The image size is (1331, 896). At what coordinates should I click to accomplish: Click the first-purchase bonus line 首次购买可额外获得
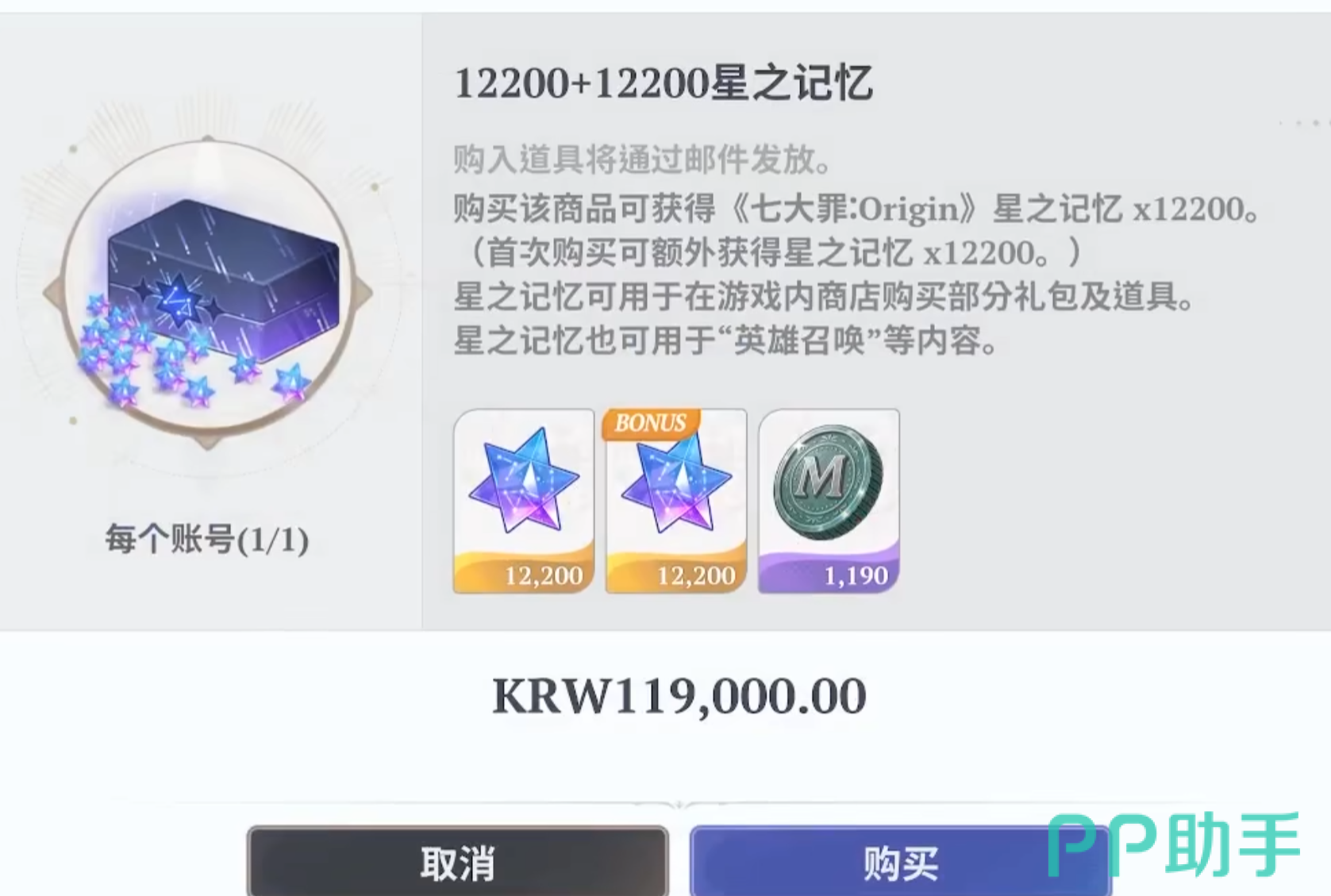(767, 252)
